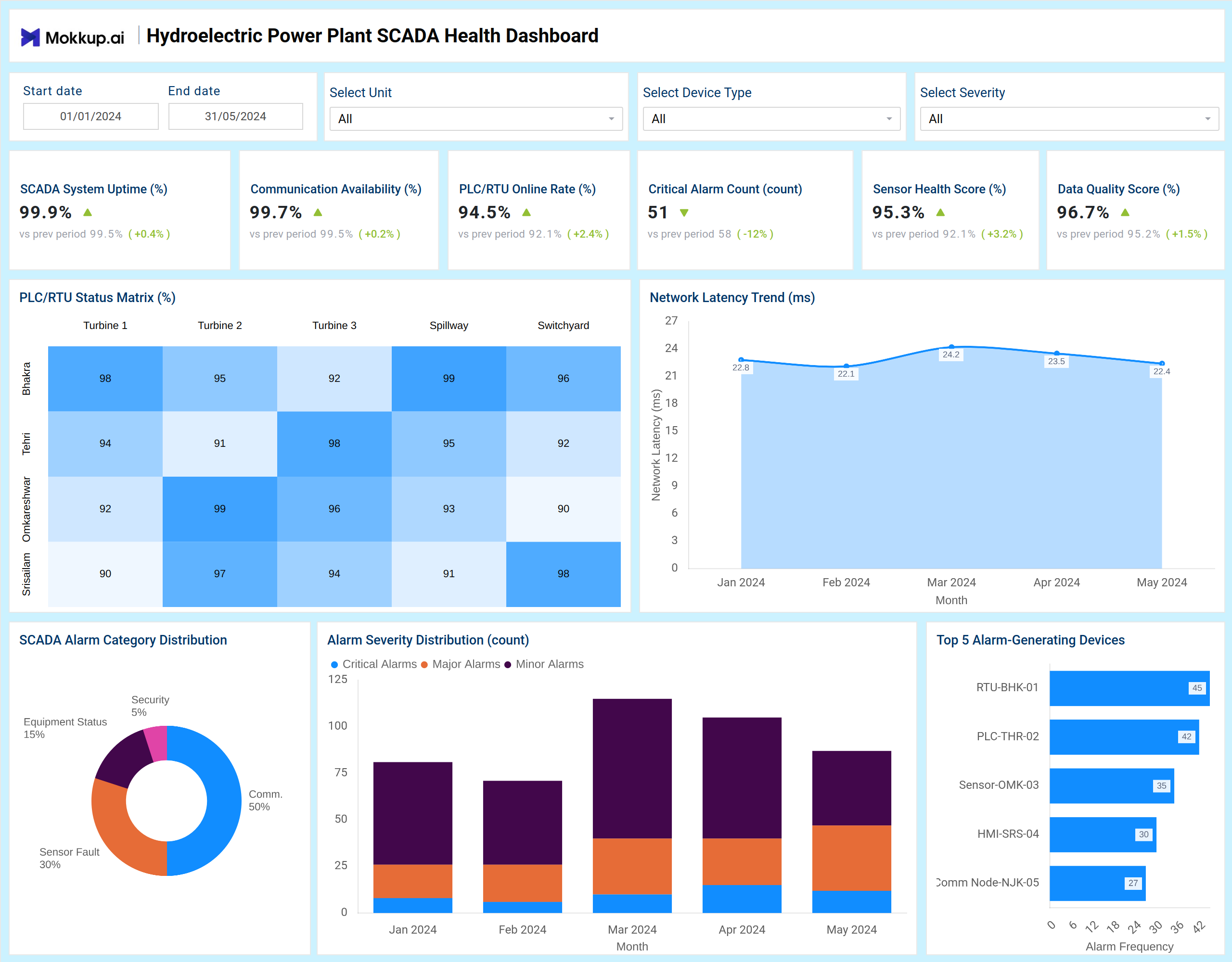Click the Tehri row label

pos(26,444)
